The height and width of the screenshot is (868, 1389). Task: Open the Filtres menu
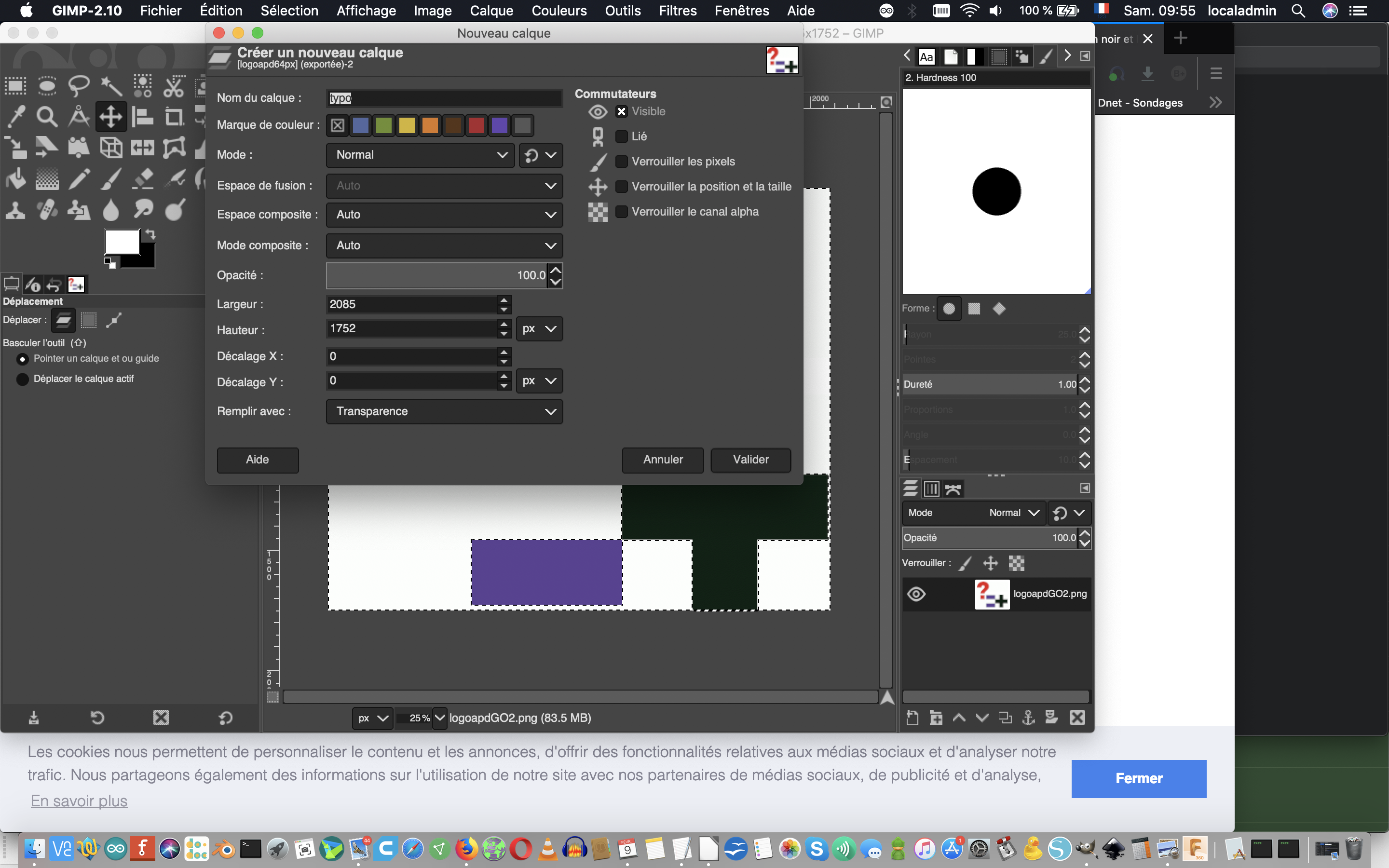tap(677, 10)
